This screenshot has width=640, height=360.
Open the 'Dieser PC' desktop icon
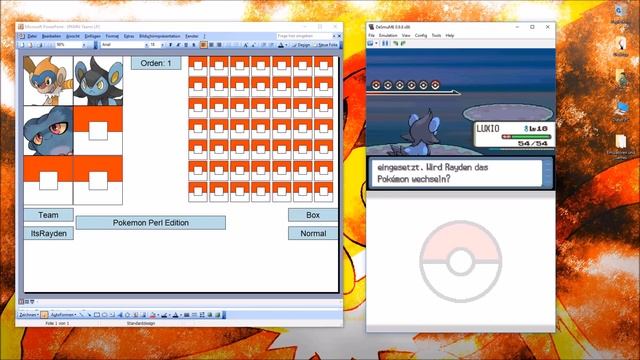click(x=620, y=112)
